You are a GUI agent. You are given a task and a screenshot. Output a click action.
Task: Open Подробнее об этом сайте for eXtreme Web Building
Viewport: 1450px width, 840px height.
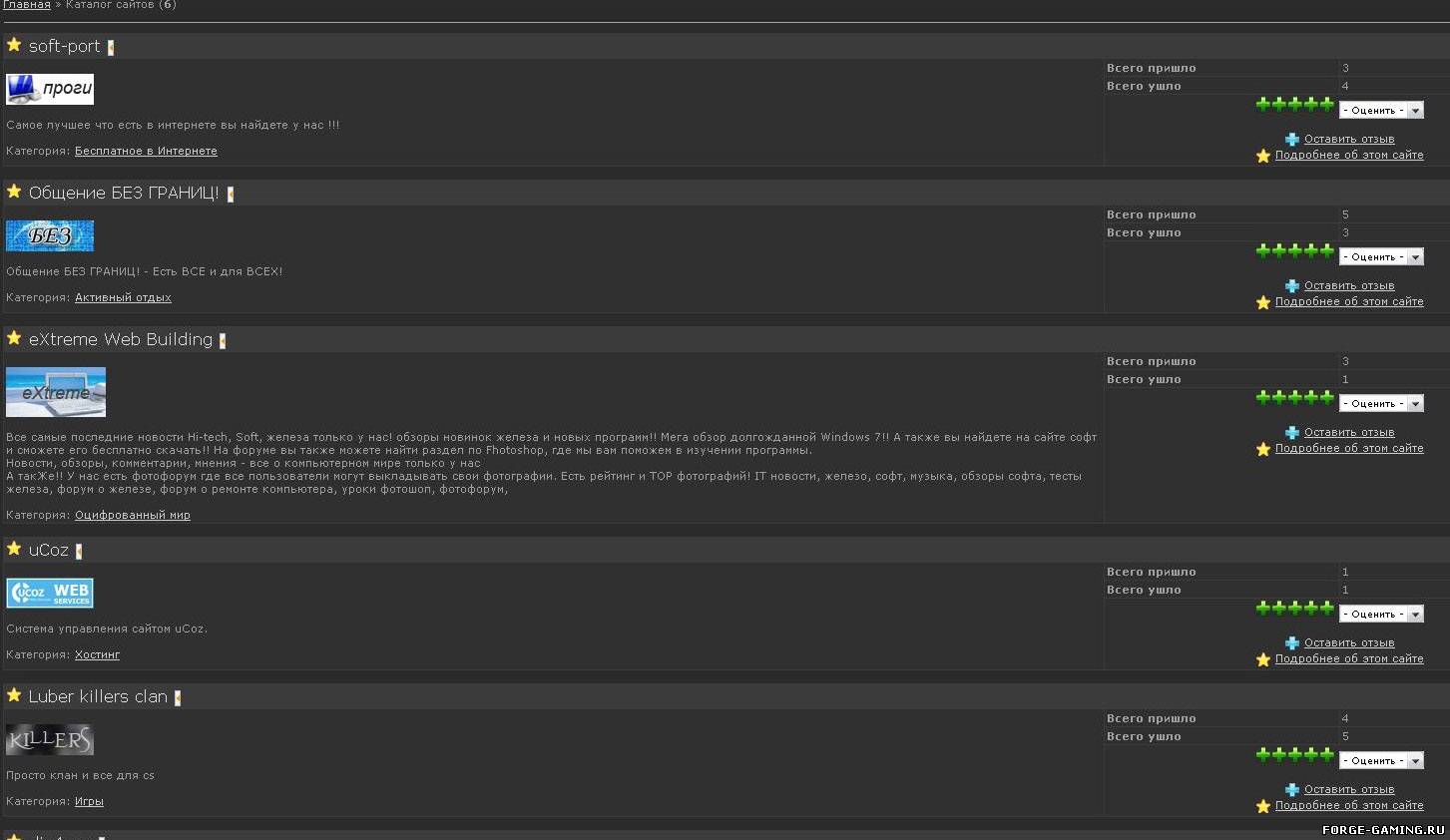pos(1349,449)
